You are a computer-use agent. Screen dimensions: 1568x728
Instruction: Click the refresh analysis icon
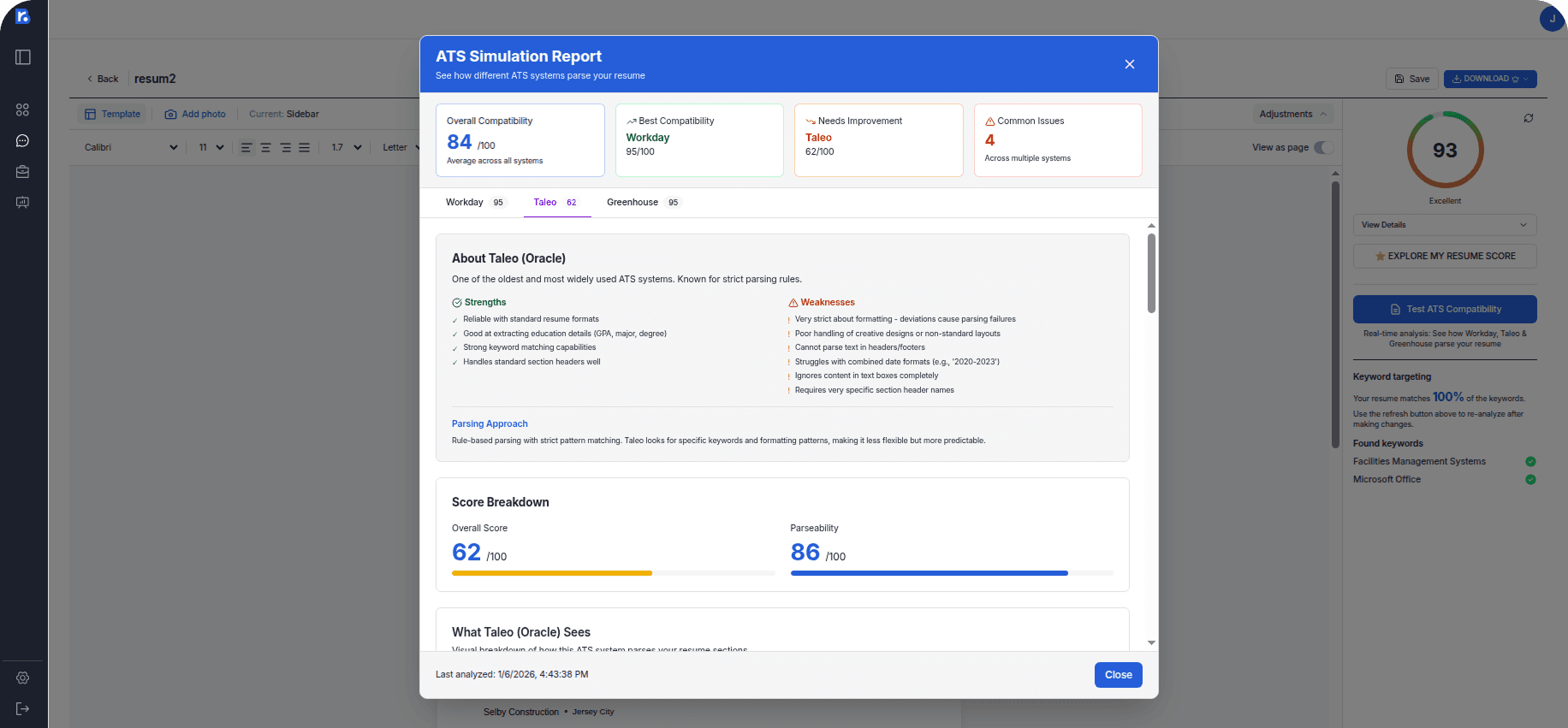pos(1529,118)
